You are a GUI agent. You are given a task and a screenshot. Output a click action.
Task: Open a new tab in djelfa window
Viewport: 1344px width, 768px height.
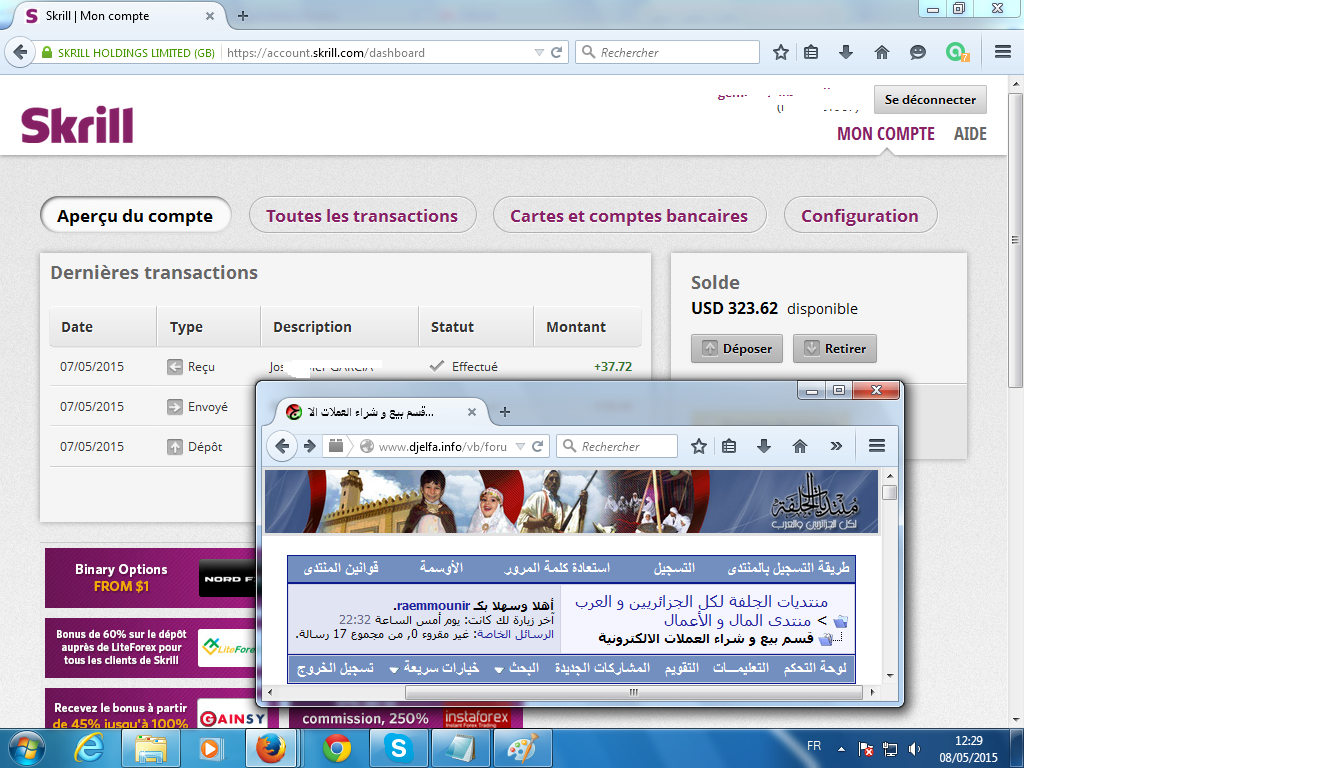[505, 412]
